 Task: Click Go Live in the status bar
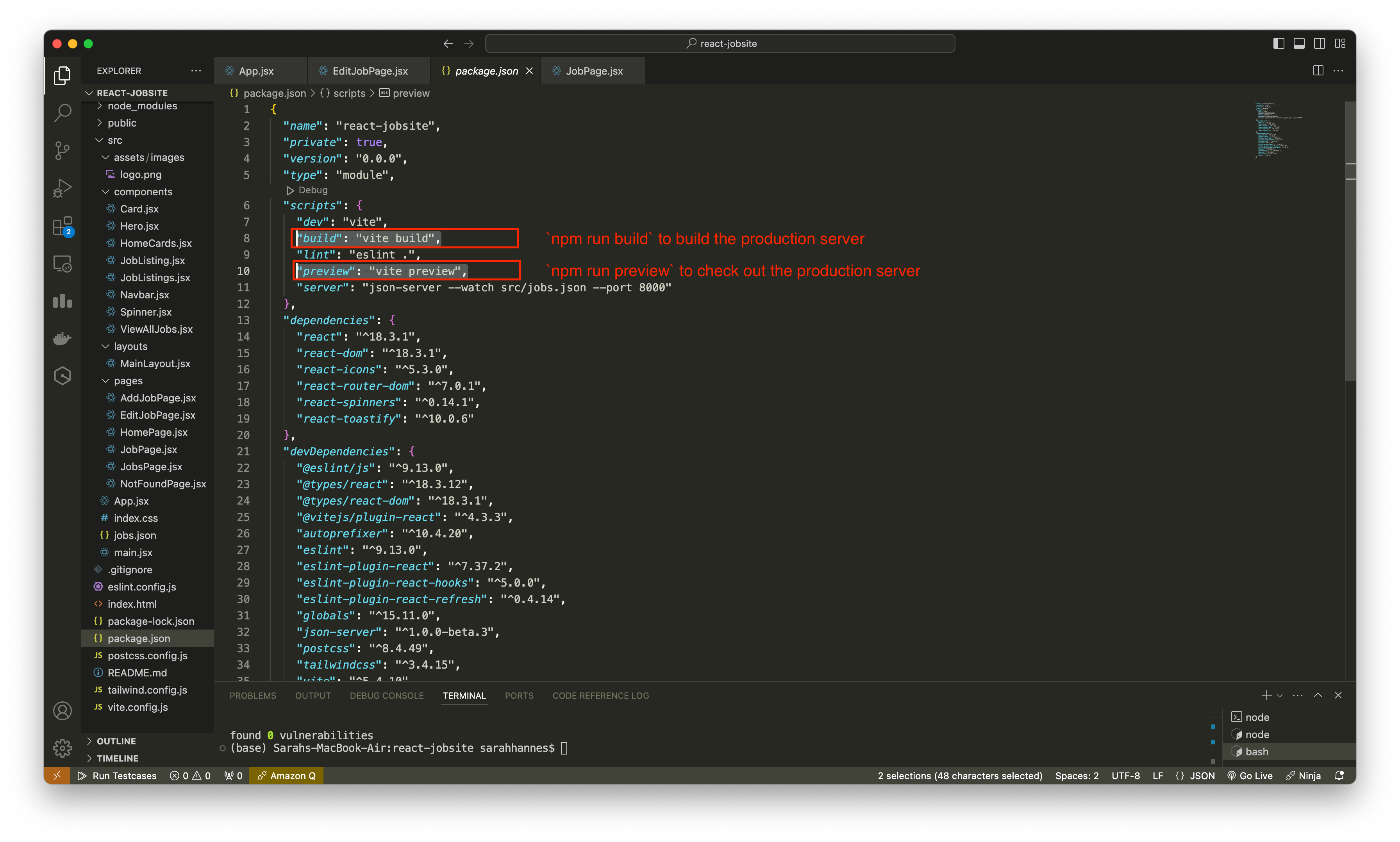coord(1250,776)
